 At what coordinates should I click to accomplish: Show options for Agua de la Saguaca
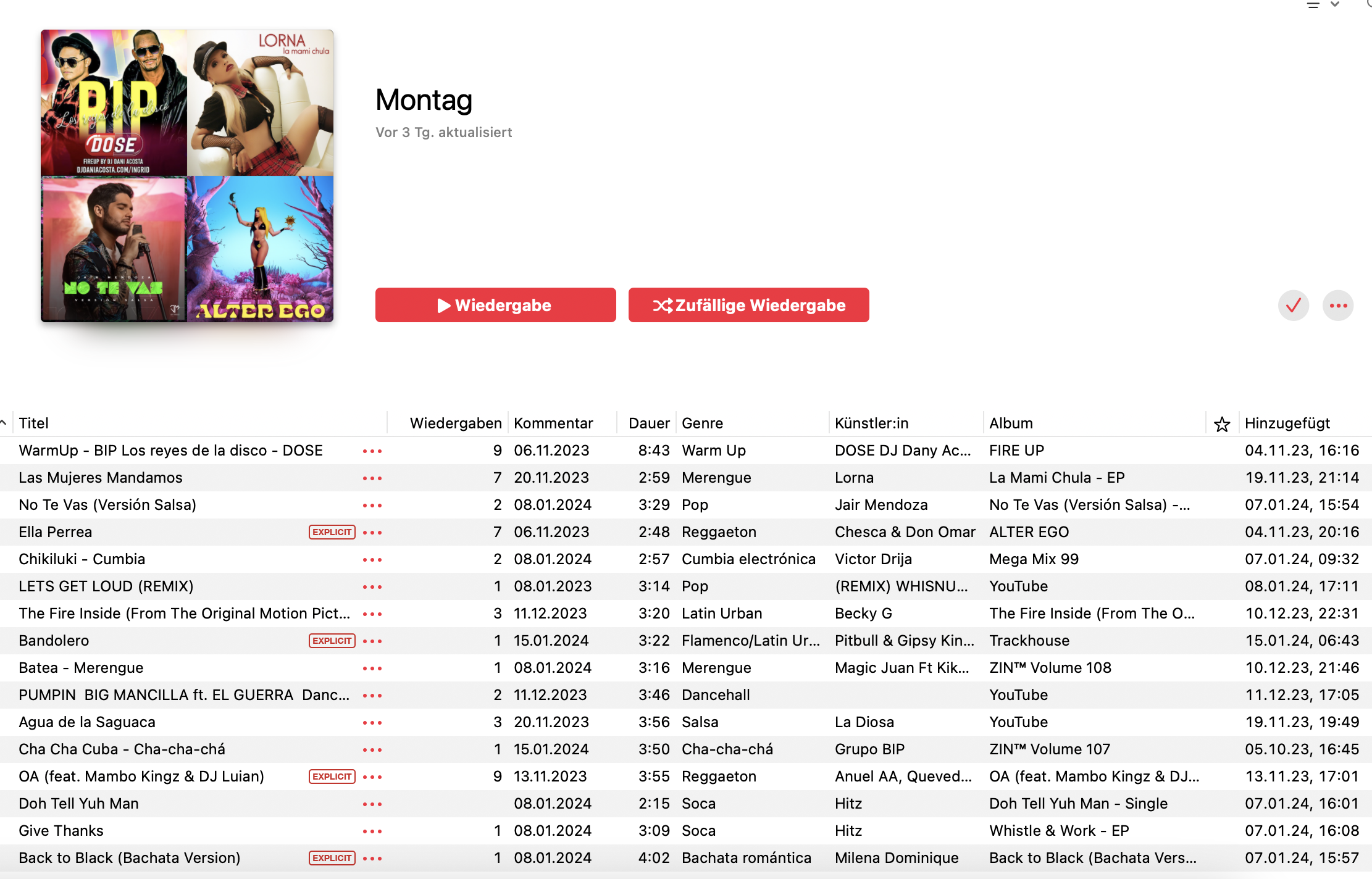pyautogui.click(x=372, y=723)
